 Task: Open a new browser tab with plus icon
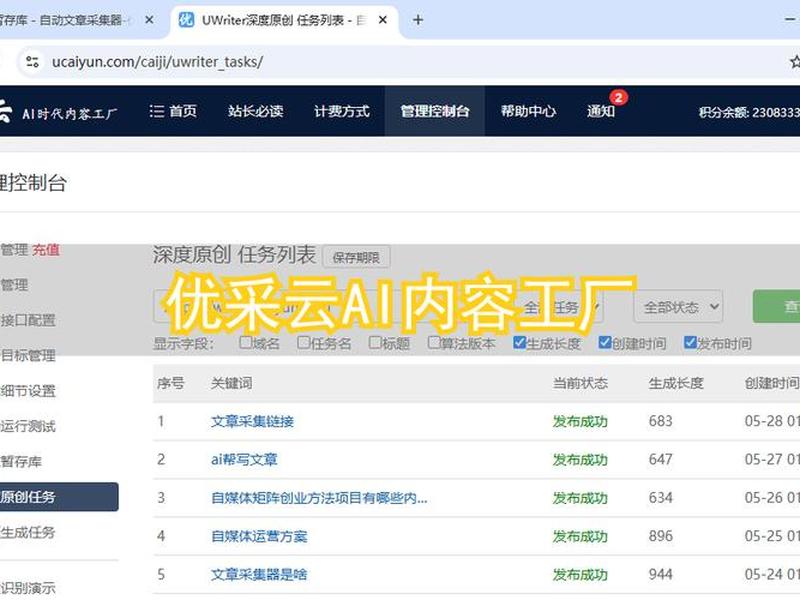point(418,20)
